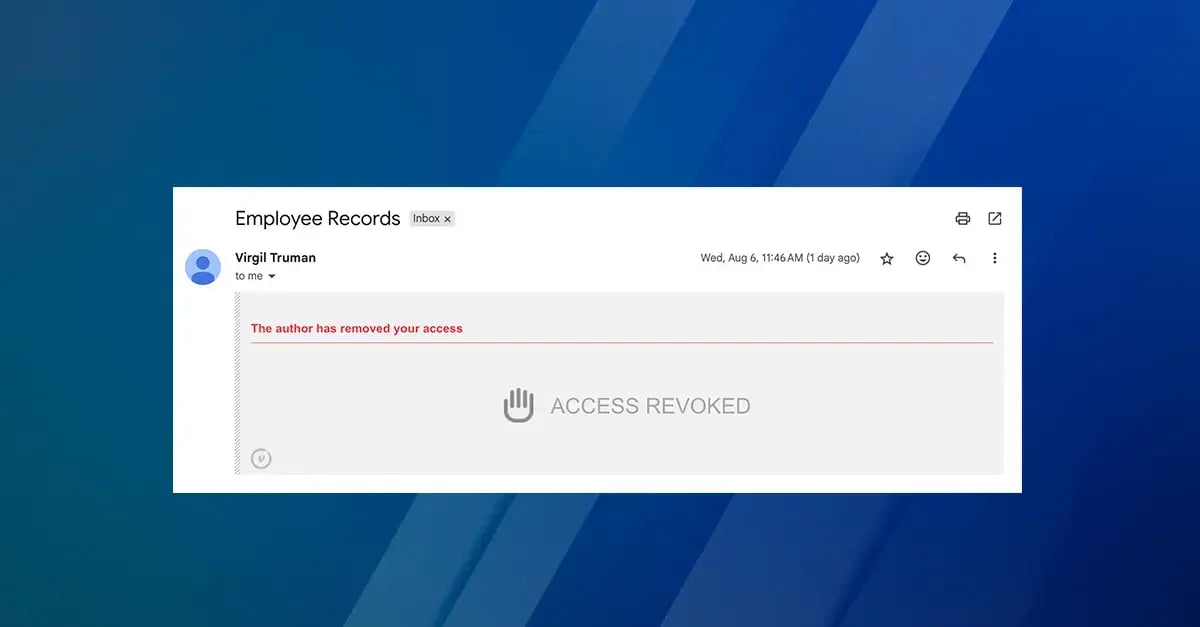Open the three-dot More options menu
Image resolution: width=1200 pixels, height=627 pixels.
pos(994,258)
